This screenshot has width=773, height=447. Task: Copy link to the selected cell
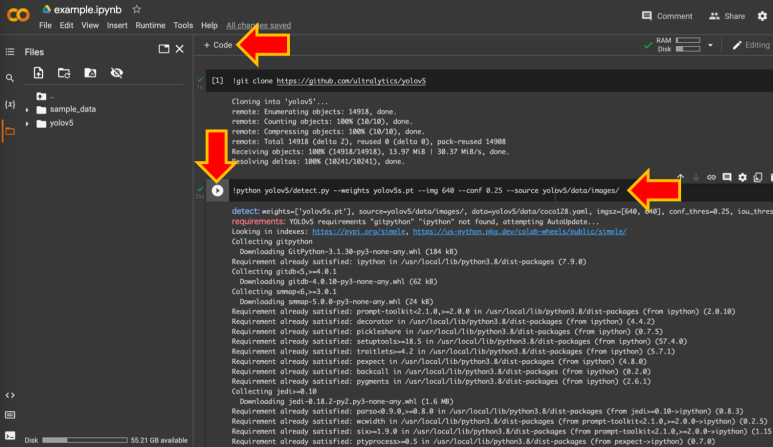711,177
